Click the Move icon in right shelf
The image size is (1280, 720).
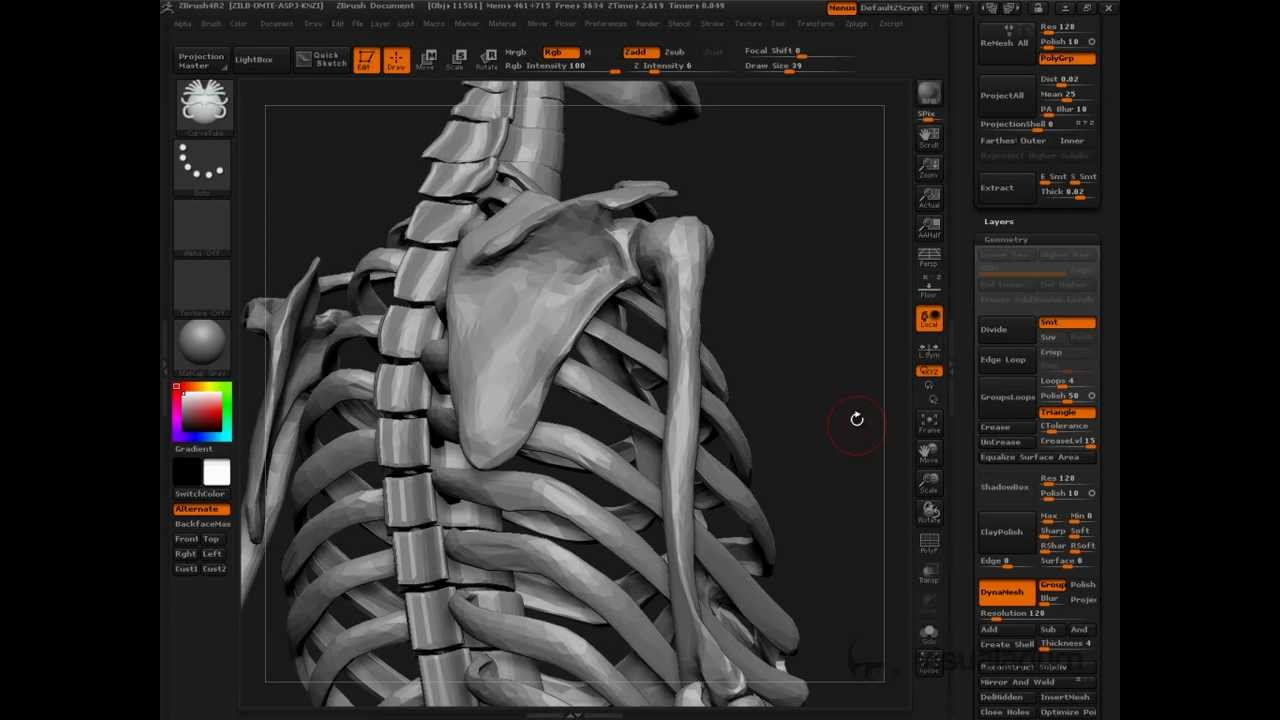(x=929, y=453)
